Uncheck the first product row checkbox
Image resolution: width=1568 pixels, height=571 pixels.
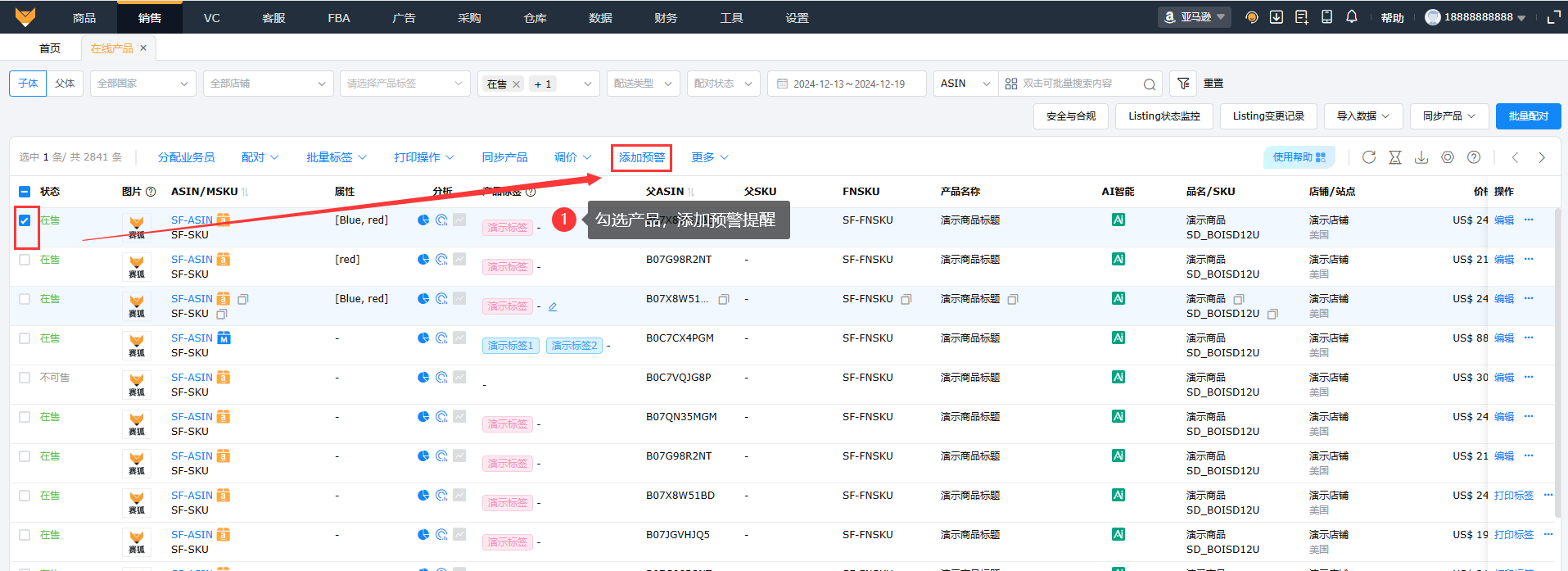25,220
